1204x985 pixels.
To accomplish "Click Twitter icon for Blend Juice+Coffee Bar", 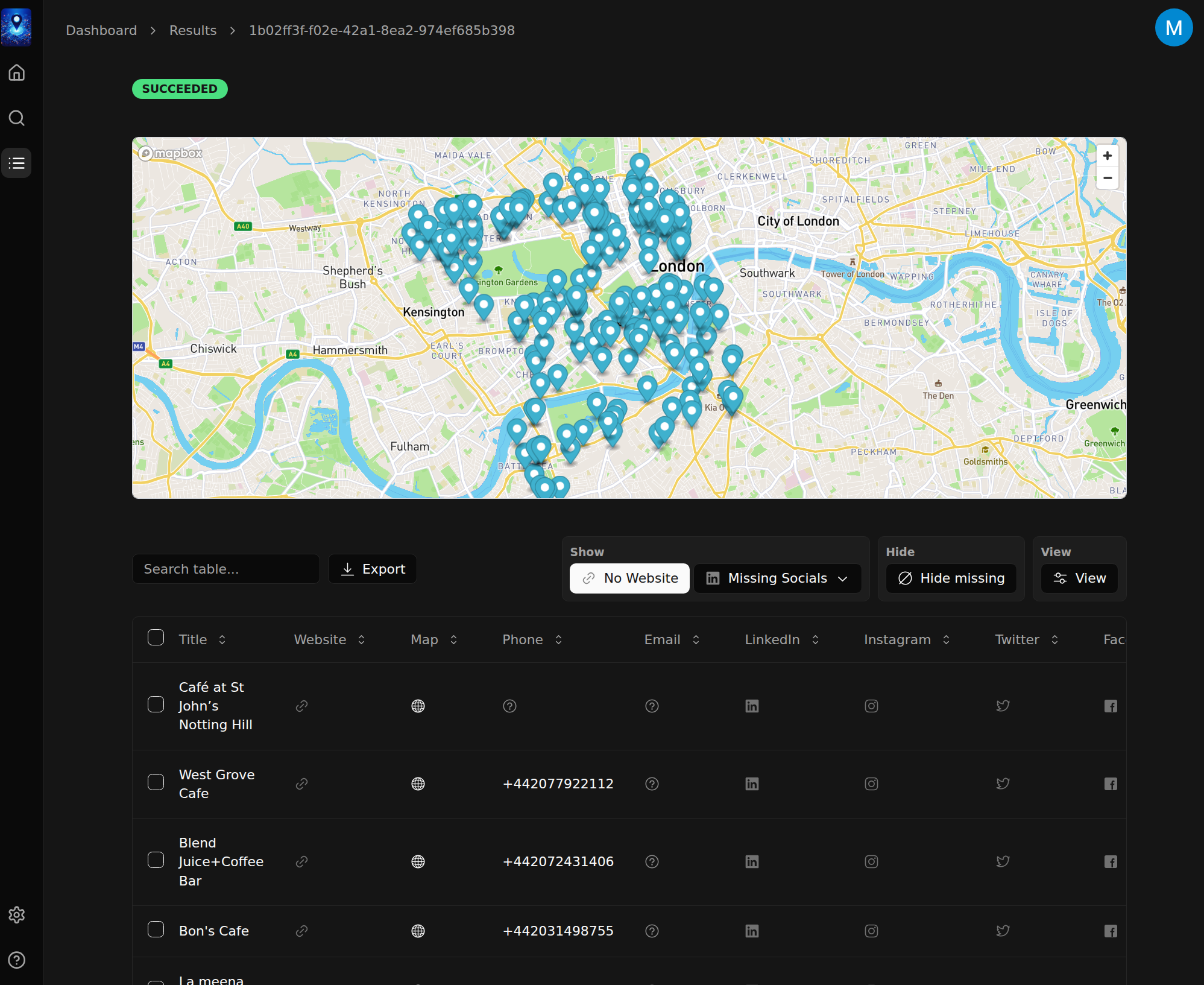I will tap(1003, 861).
